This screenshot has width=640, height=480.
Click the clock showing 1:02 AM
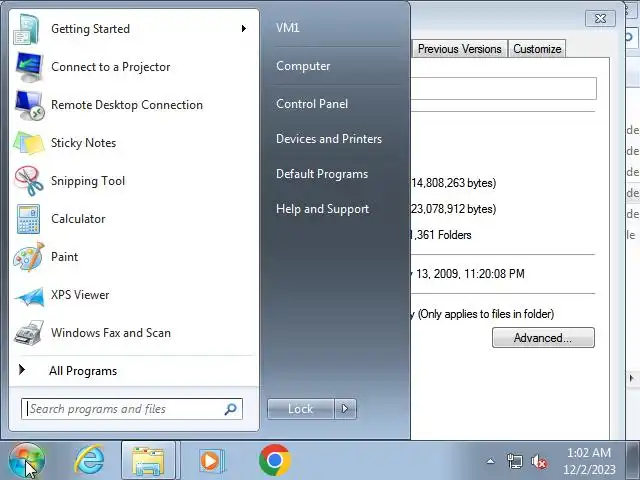click(589, 453)
